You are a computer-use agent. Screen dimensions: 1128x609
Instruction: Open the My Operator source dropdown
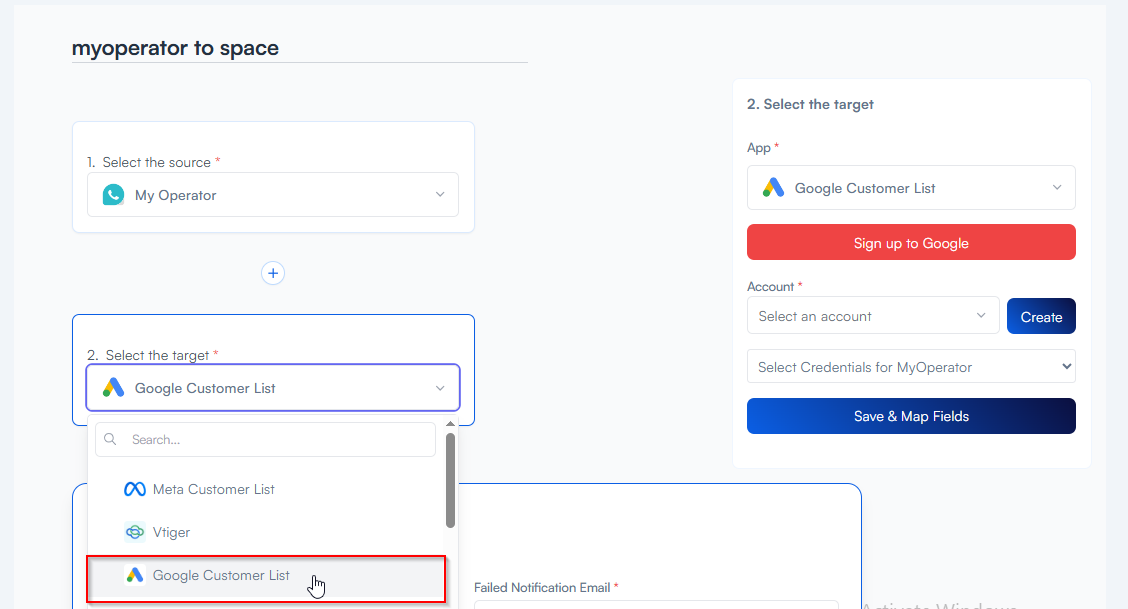click(273, 195)
